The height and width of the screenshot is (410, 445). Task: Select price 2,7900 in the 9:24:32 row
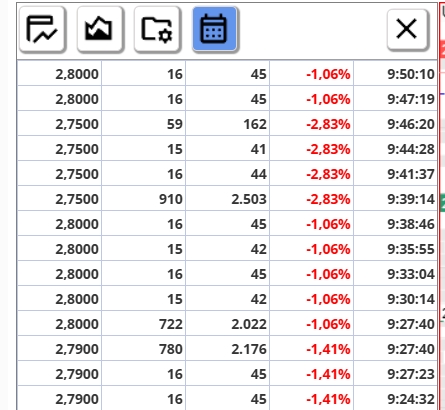point(77,399)
